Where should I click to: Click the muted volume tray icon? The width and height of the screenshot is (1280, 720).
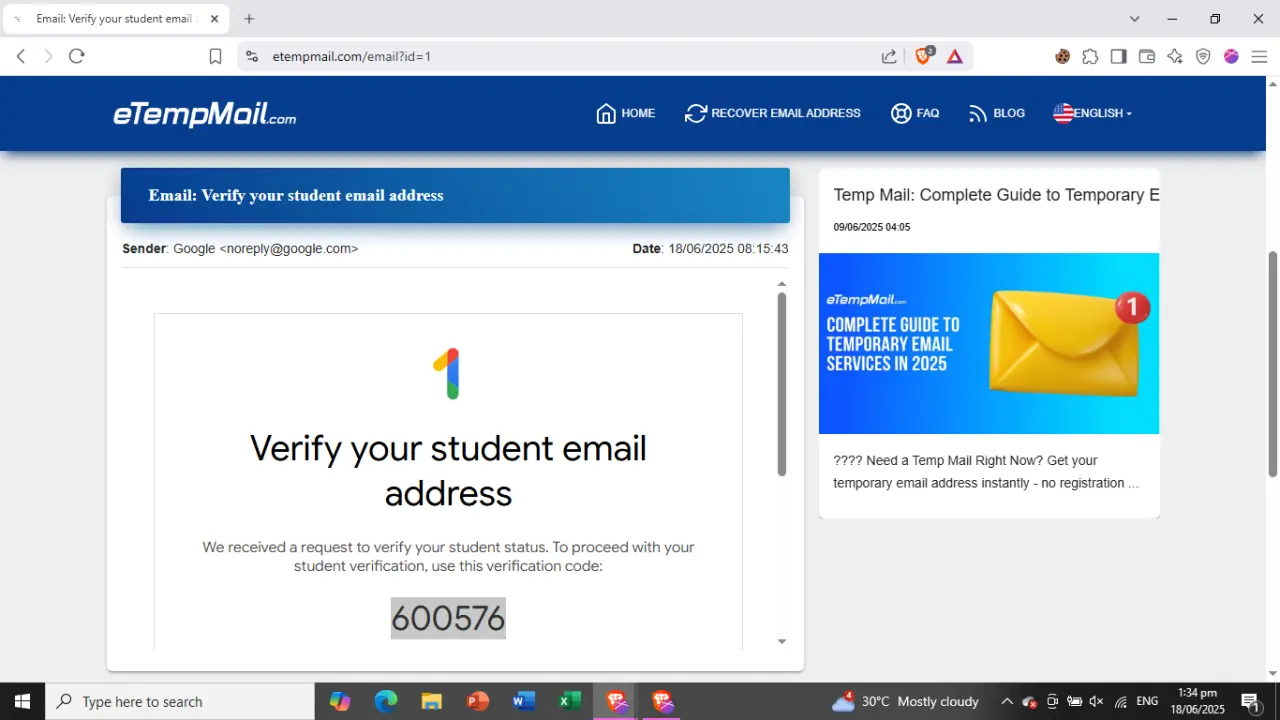(x=1096, y=701)
